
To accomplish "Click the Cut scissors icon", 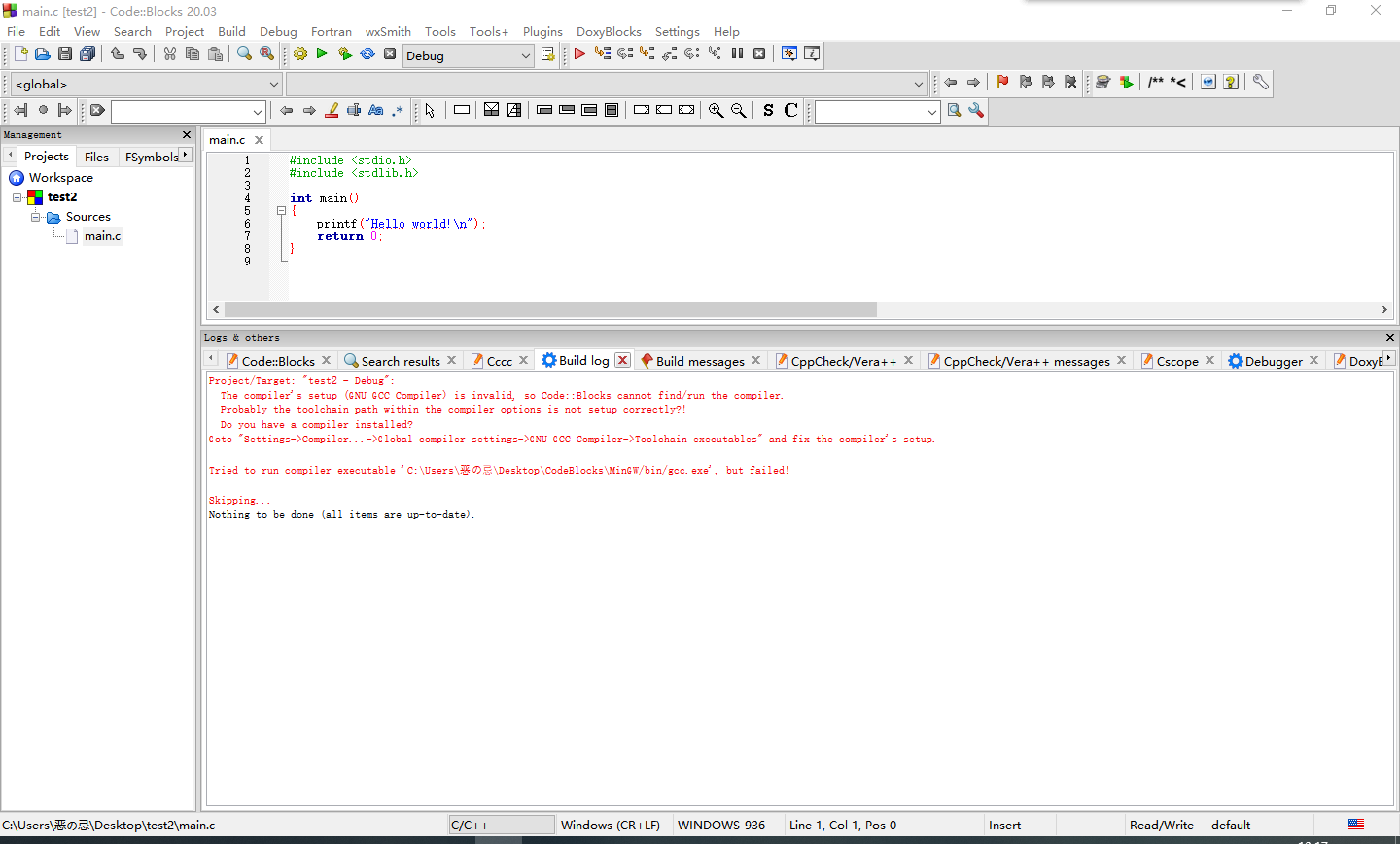I will (x=170, y=54).
